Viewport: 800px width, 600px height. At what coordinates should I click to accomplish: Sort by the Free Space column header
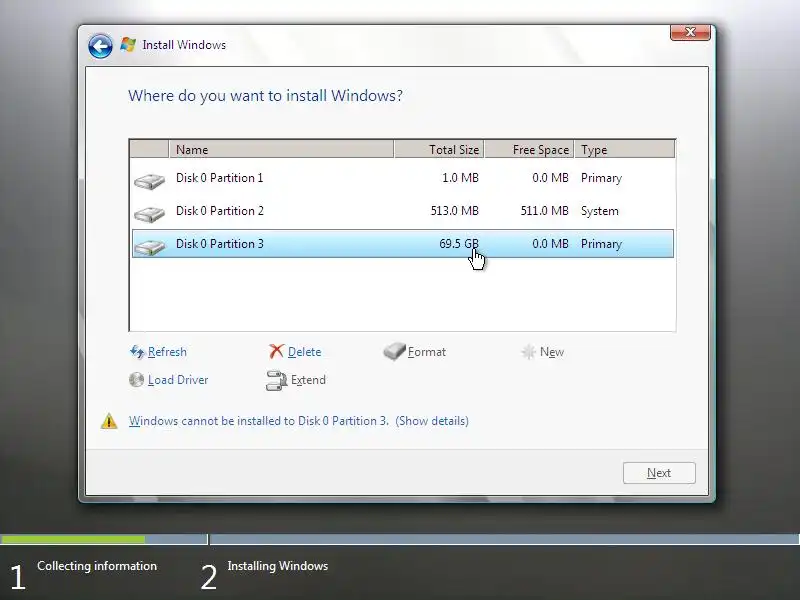click(529, 149)
